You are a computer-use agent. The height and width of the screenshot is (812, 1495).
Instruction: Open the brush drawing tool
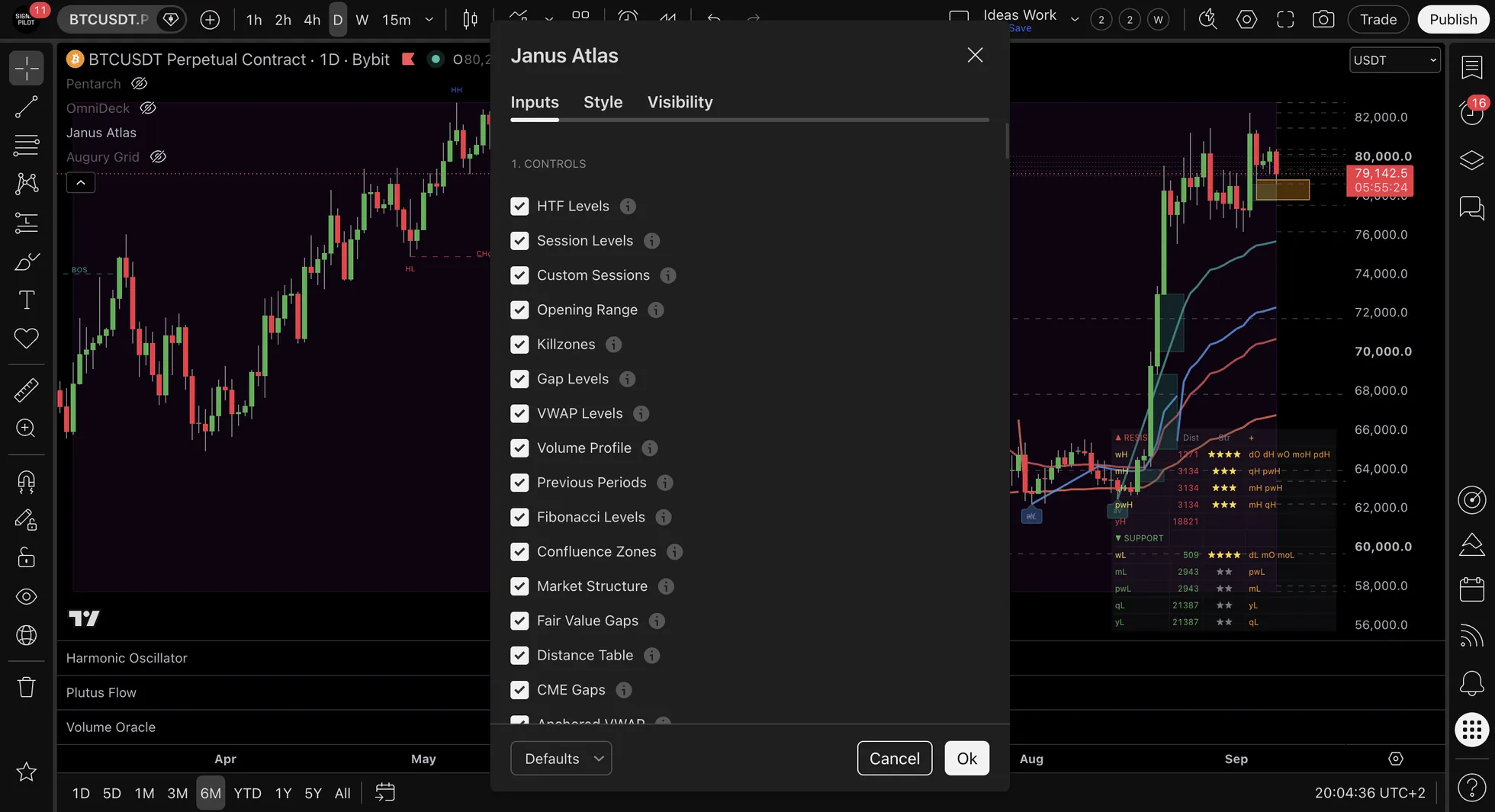point(27,262)
